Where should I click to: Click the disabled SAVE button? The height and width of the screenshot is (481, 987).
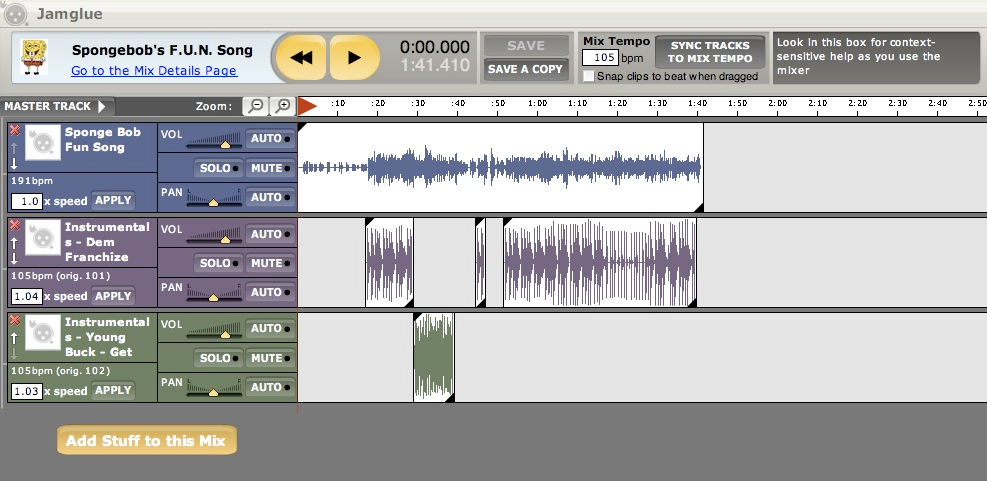pos(526,46)
